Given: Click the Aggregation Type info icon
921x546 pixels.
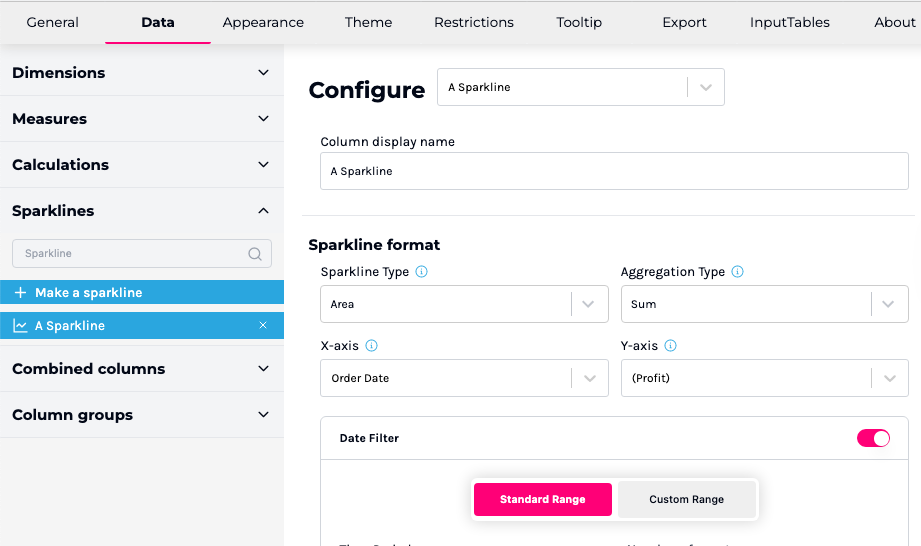Looking at the screenshot, I should click(x=737, y=272).
